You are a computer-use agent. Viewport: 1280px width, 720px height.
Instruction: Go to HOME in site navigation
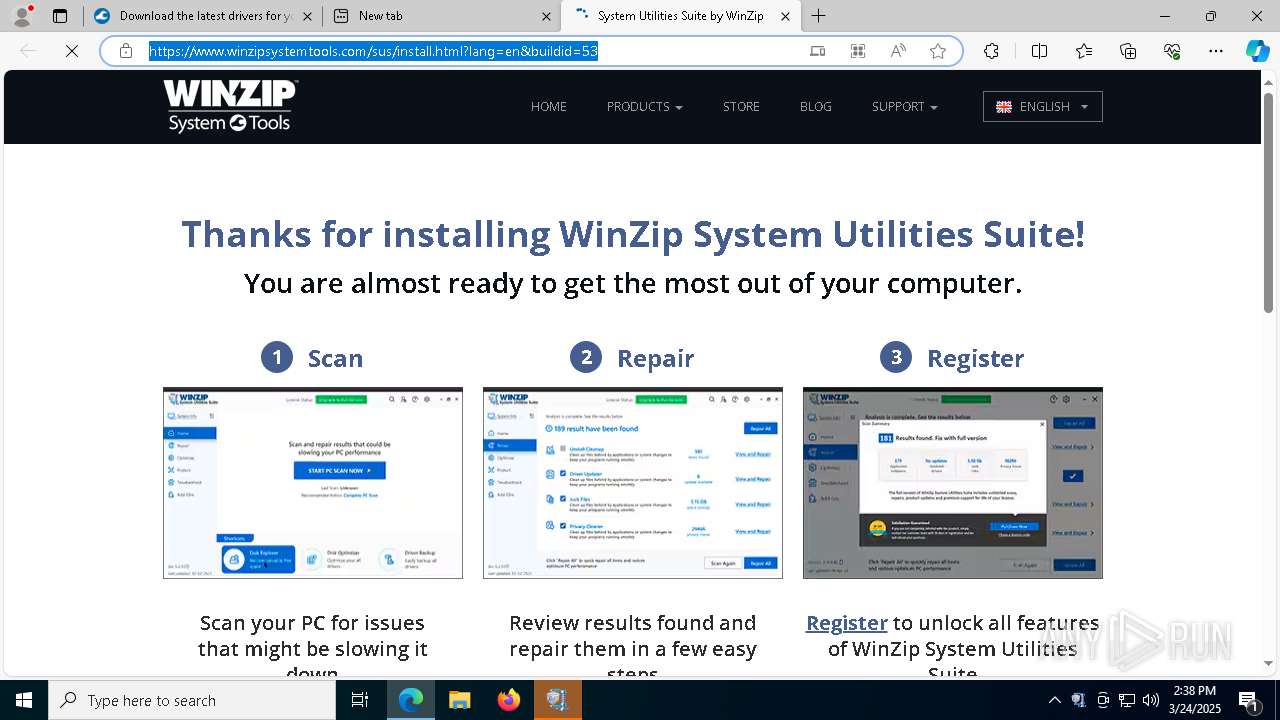point(549,107)
